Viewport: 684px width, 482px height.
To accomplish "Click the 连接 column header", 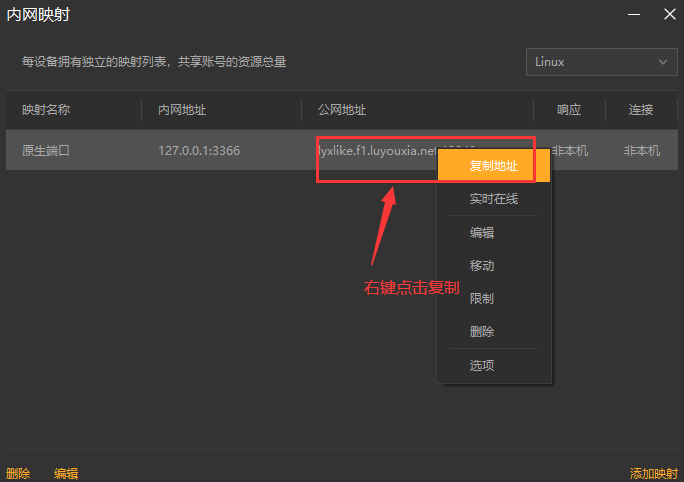I will 641,109.
